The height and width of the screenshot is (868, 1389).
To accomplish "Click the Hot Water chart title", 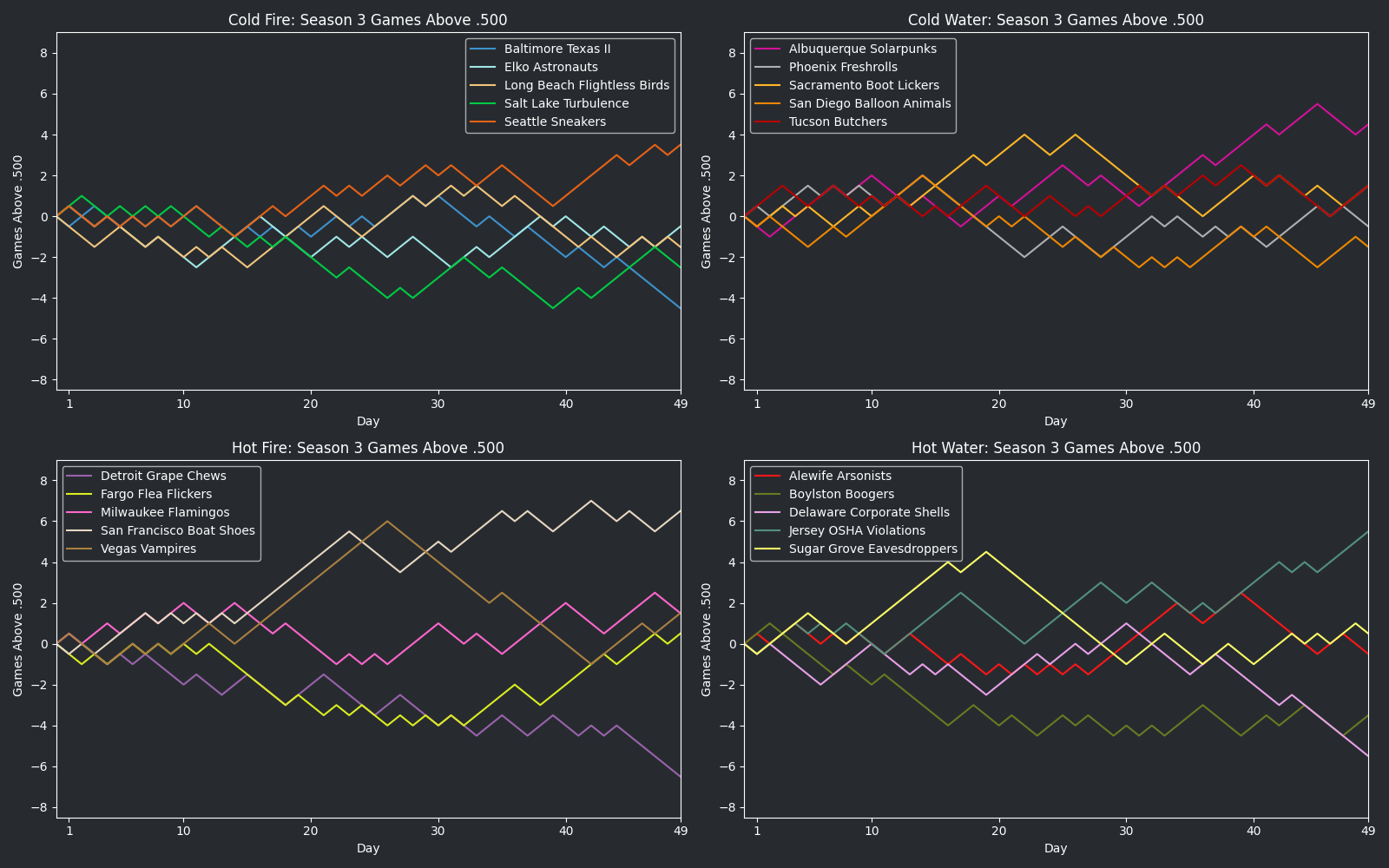I will [x=1056, y=448].
